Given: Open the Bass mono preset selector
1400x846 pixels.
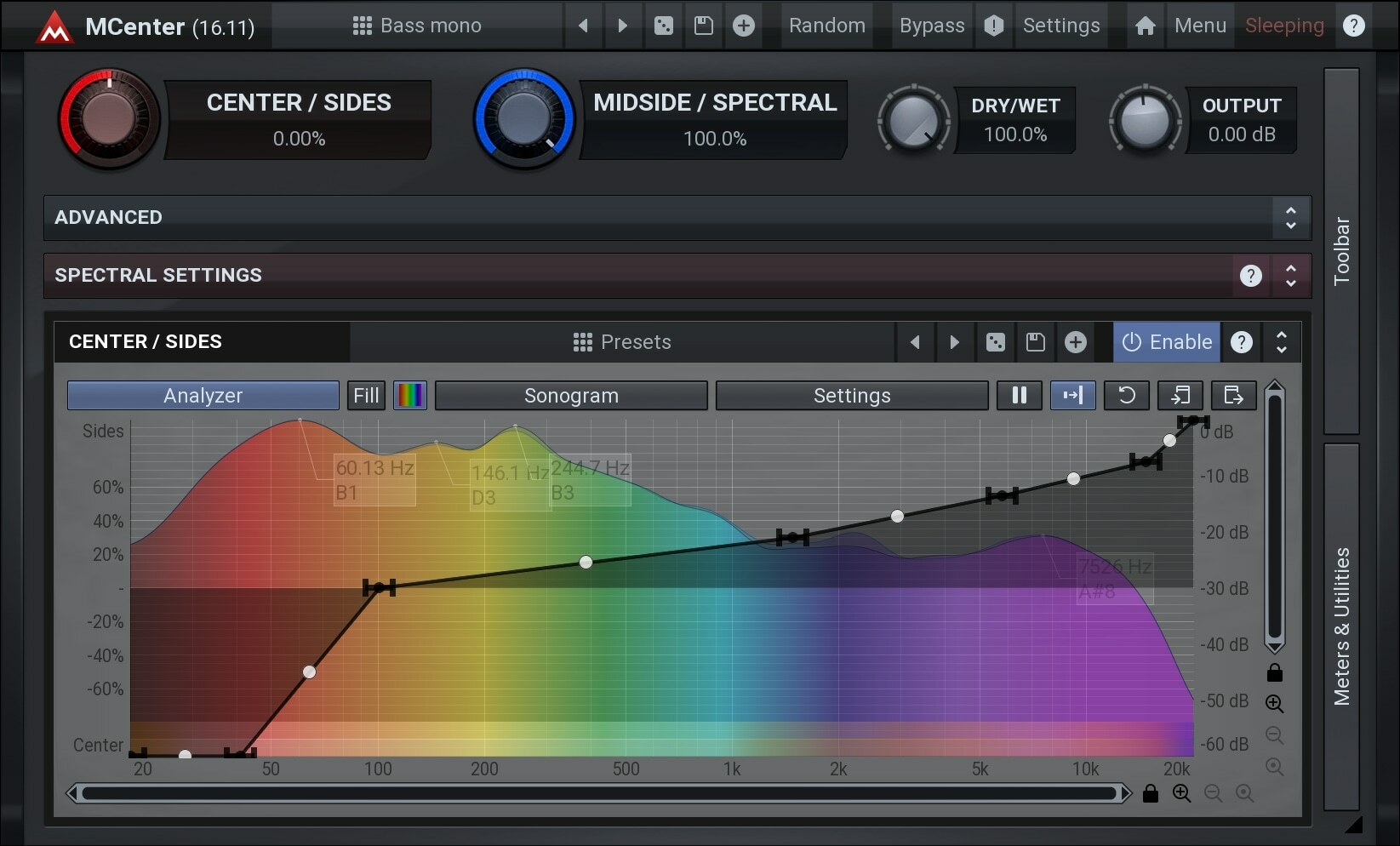Looking at the screenshot, I should pyautogui.click(x=416, y=26).
